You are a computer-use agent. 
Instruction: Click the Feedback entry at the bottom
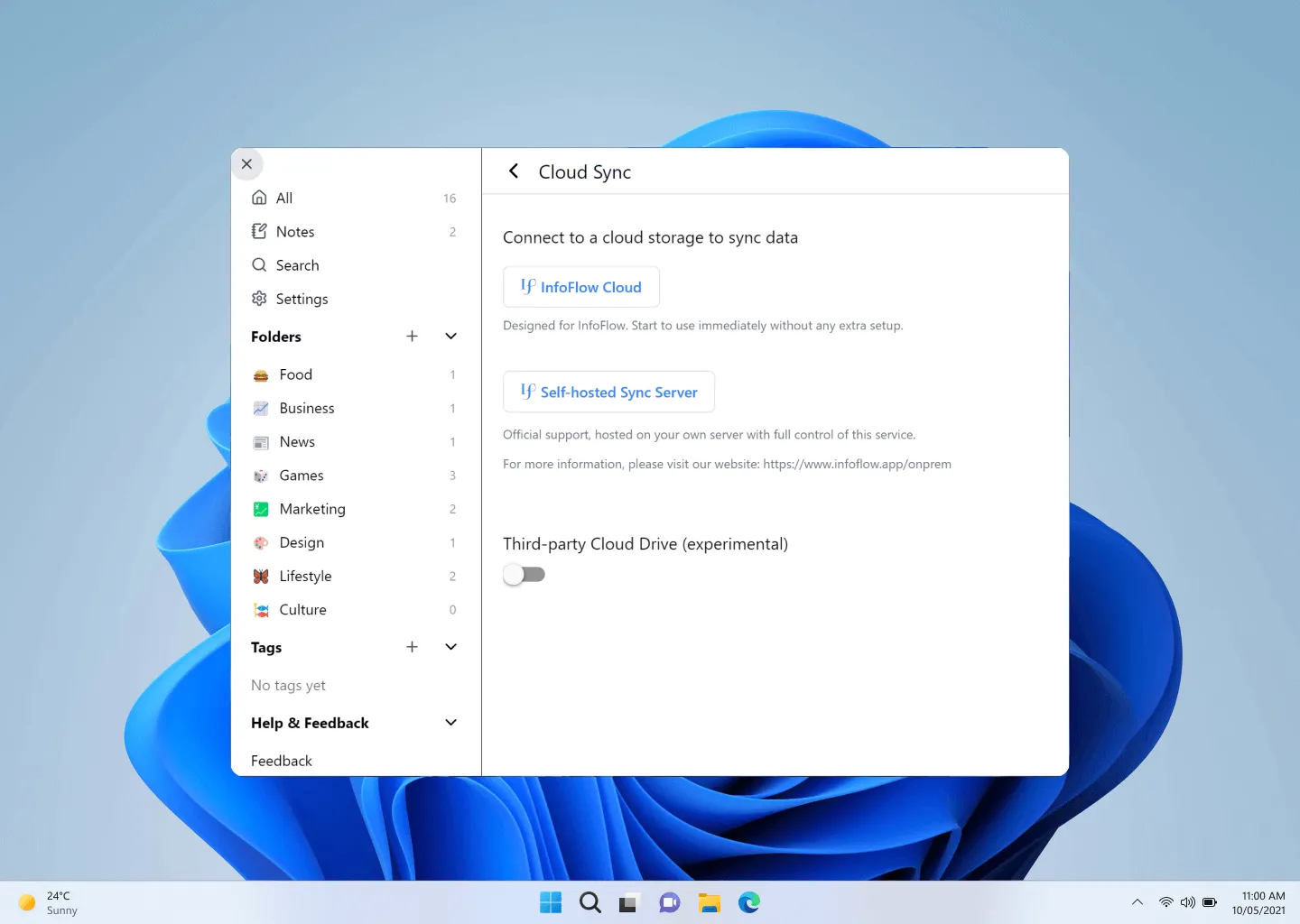click(x=281, y=761)
